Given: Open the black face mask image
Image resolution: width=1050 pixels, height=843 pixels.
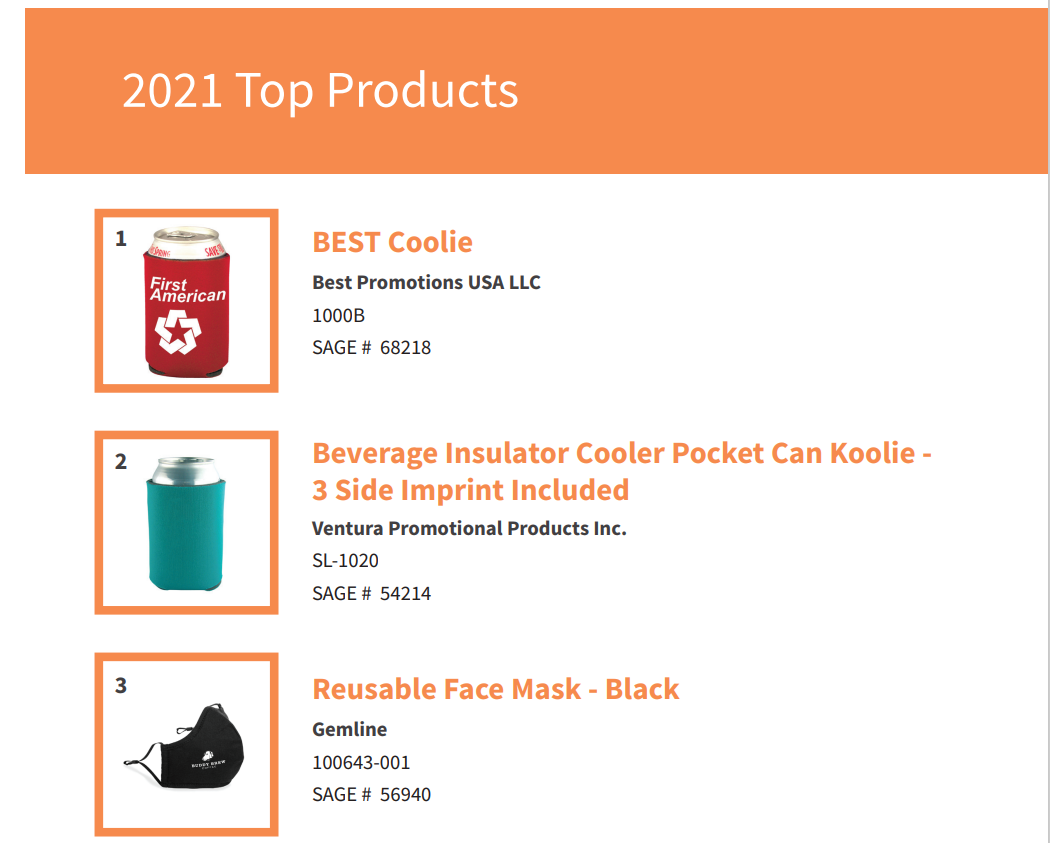Looking at the screenshot, I should point(186,744).
